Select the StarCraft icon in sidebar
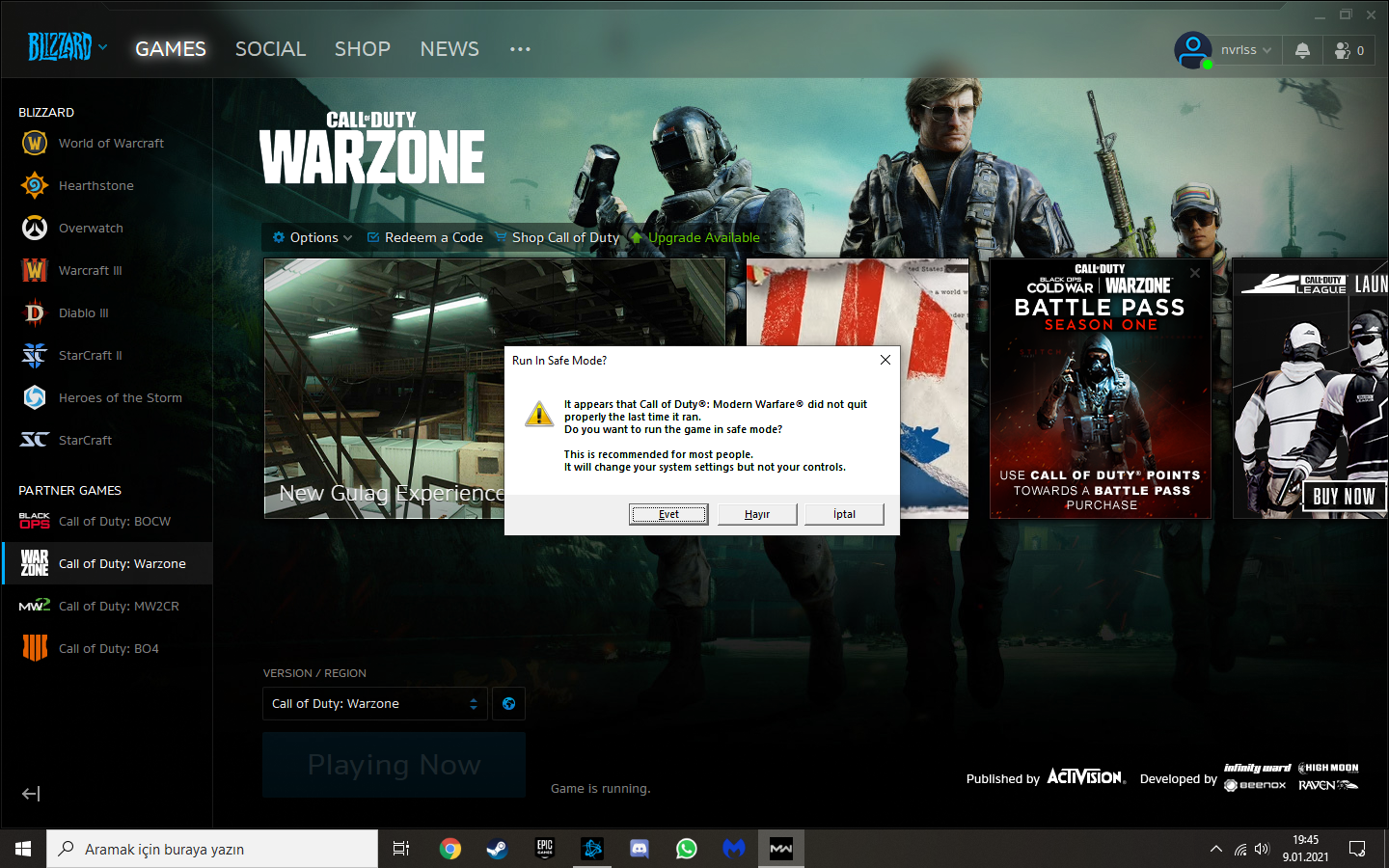 [35, 440]
